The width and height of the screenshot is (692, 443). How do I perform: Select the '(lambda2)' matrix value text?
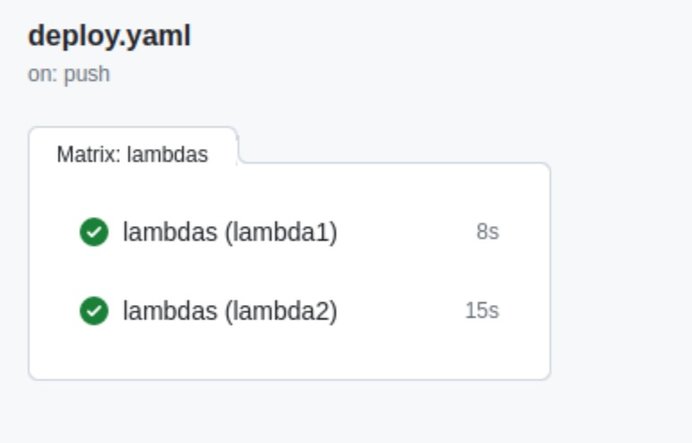(281, 311)
